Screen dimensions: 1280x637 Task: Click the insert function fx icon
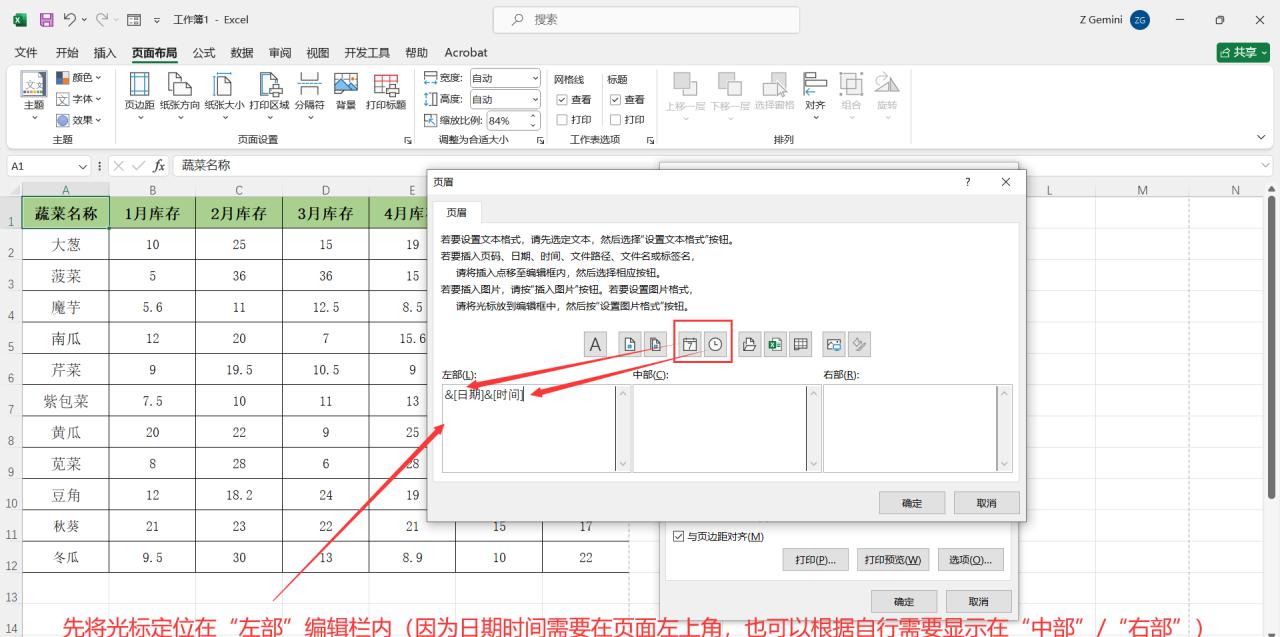point(159,166)
